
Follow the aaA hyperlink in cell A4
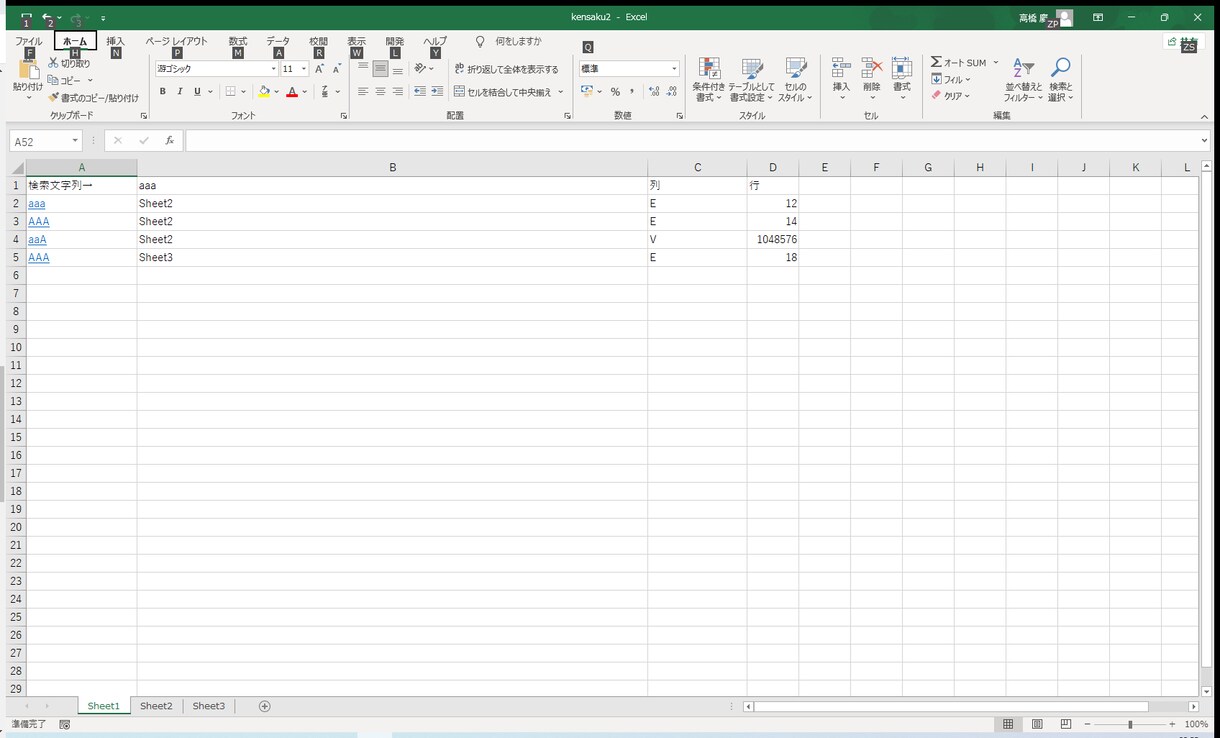coord(37,240)
